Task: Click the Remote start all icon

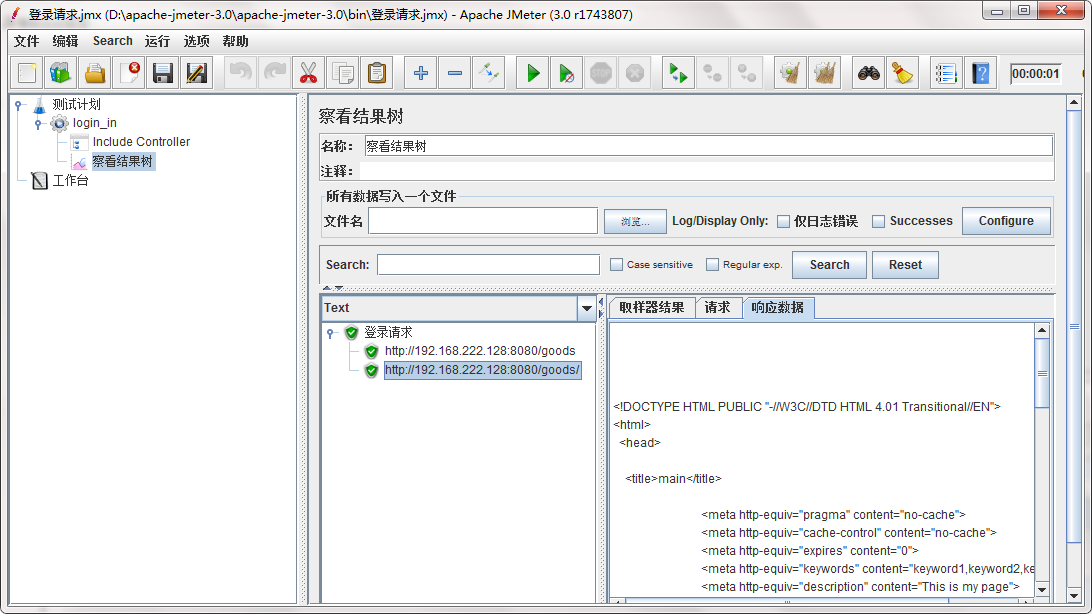Action: 678,72
